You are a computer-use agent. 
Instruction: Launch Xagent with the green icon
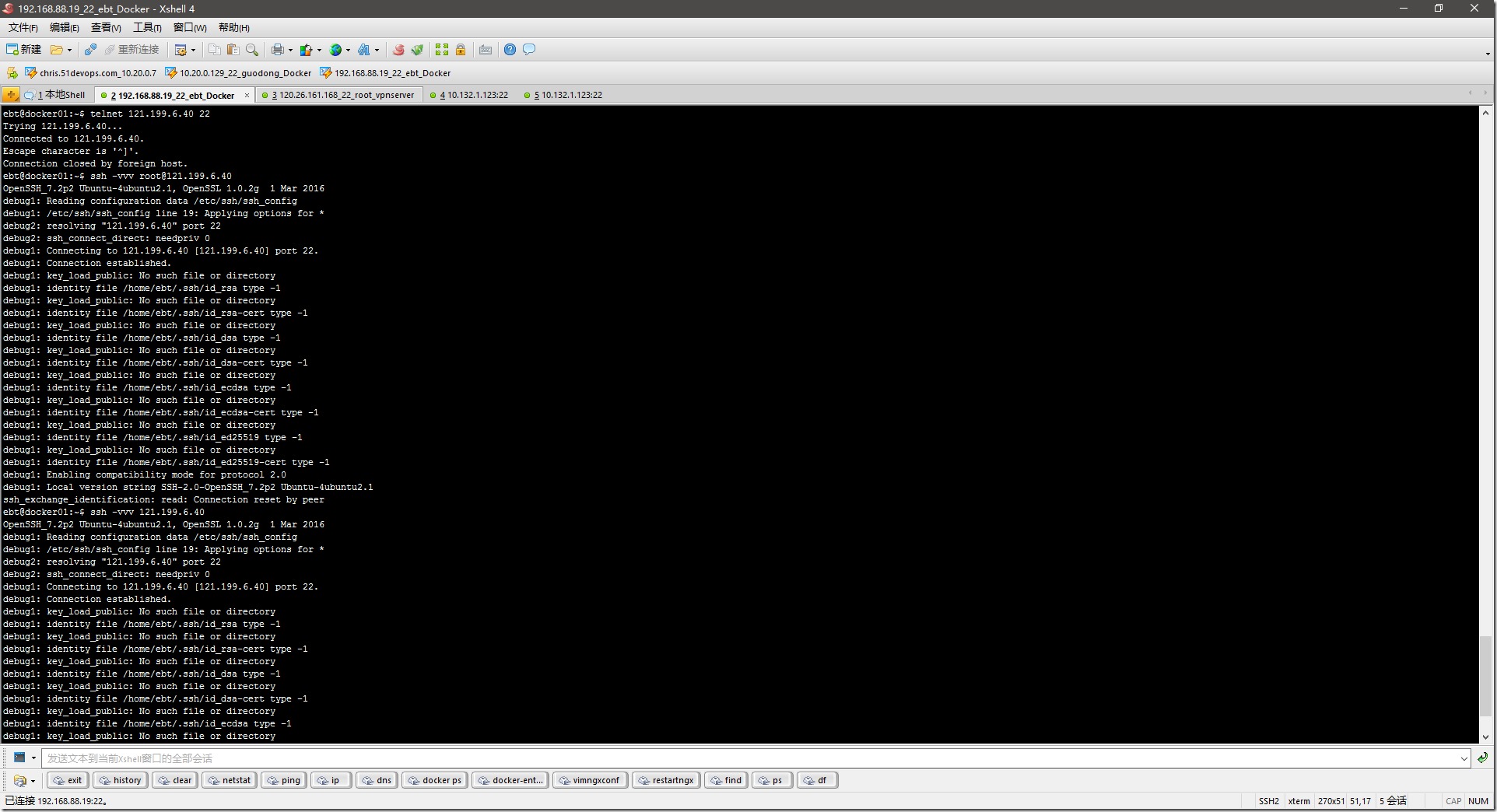[418, 50]
